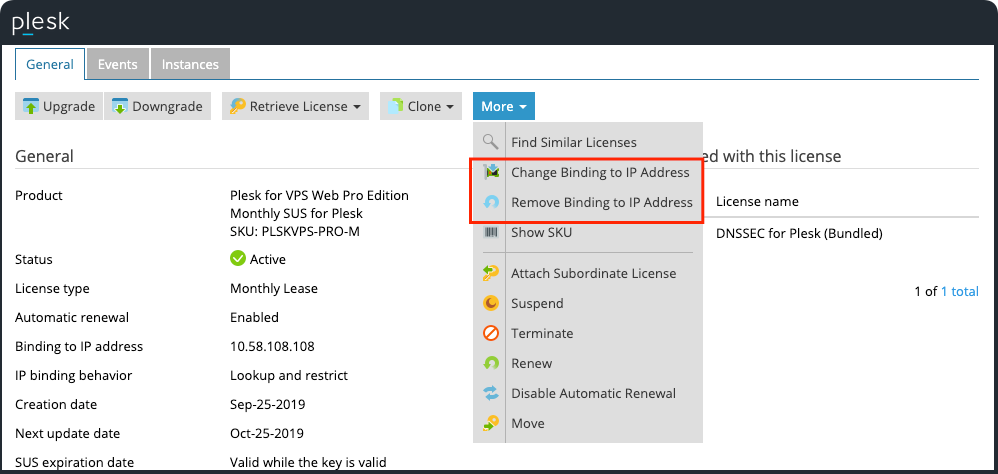The height and width of the screenshot is (474, 998).
Task: Expand the Clone dropdown button
Action: [420, 106]
